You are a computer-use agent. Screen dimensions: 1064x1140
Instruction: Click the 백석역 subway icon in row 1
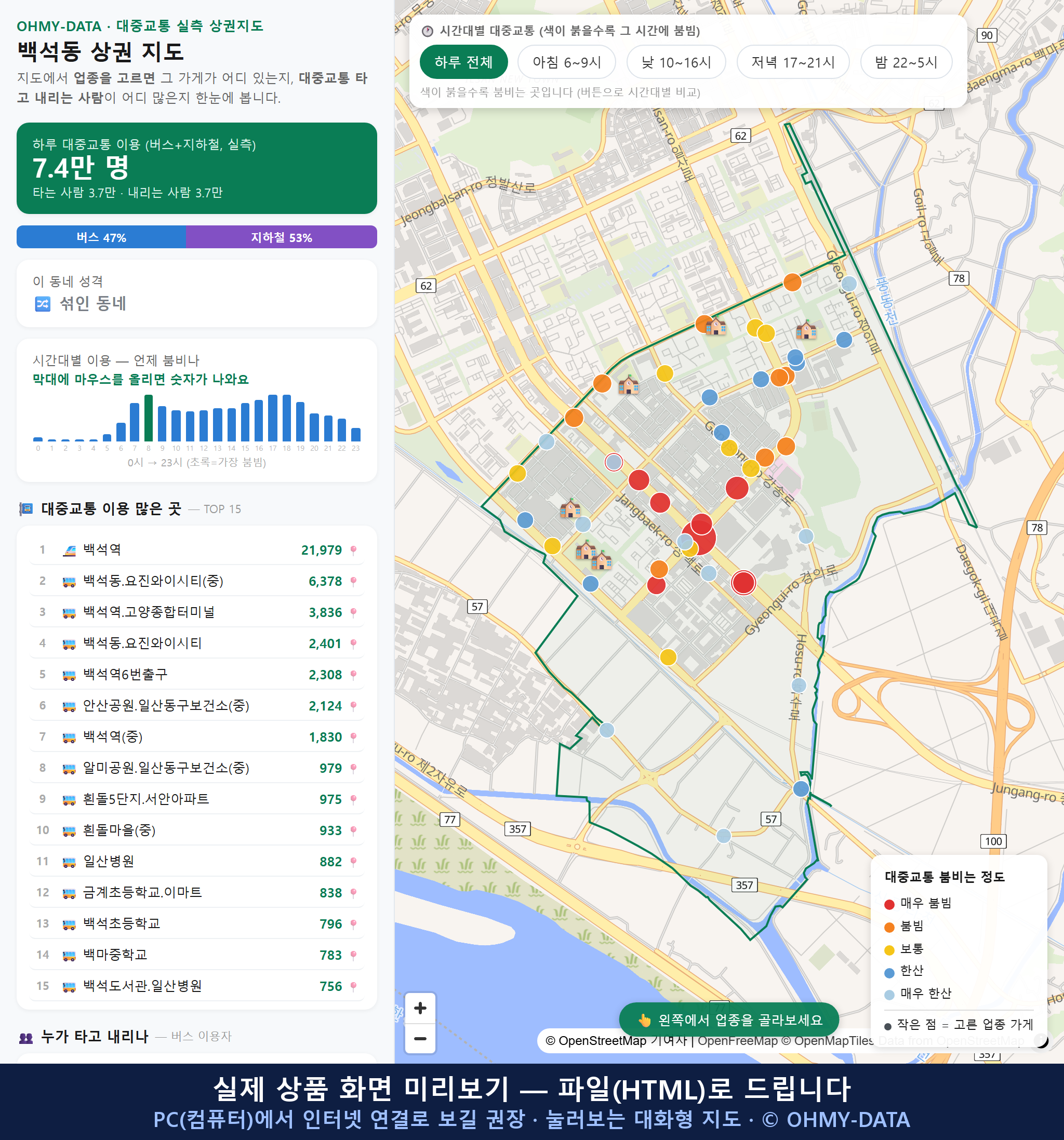(70, 551)
